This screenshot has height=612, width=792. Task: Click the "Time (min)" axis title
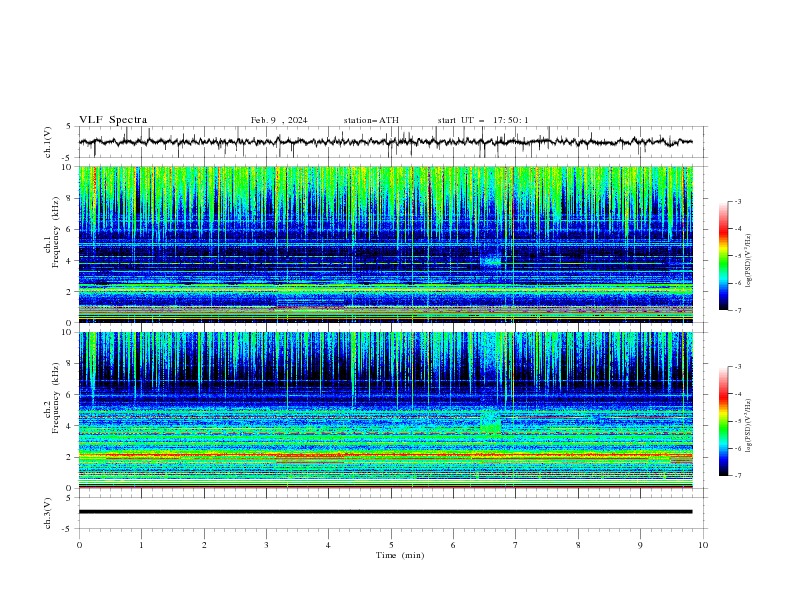click(400, 555)
